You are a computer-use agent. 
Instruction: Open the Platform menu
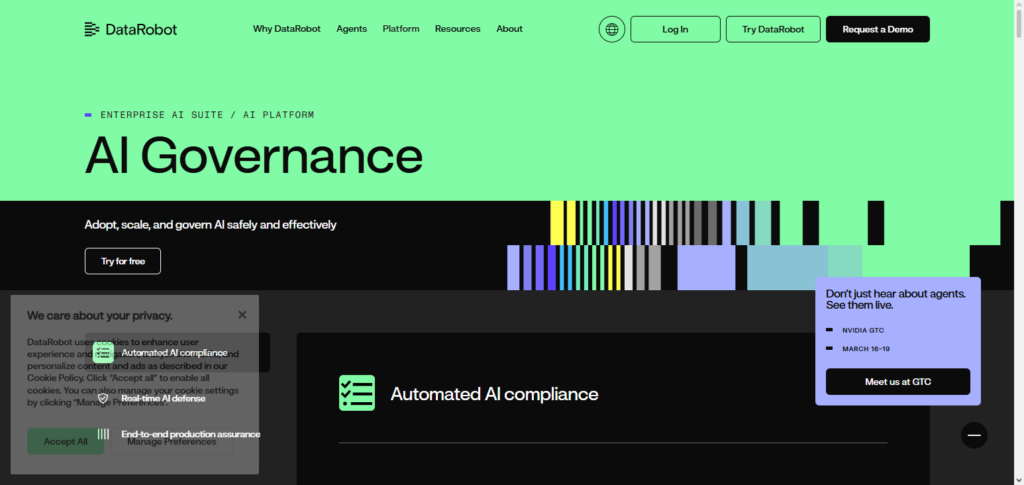pos(401,29)
